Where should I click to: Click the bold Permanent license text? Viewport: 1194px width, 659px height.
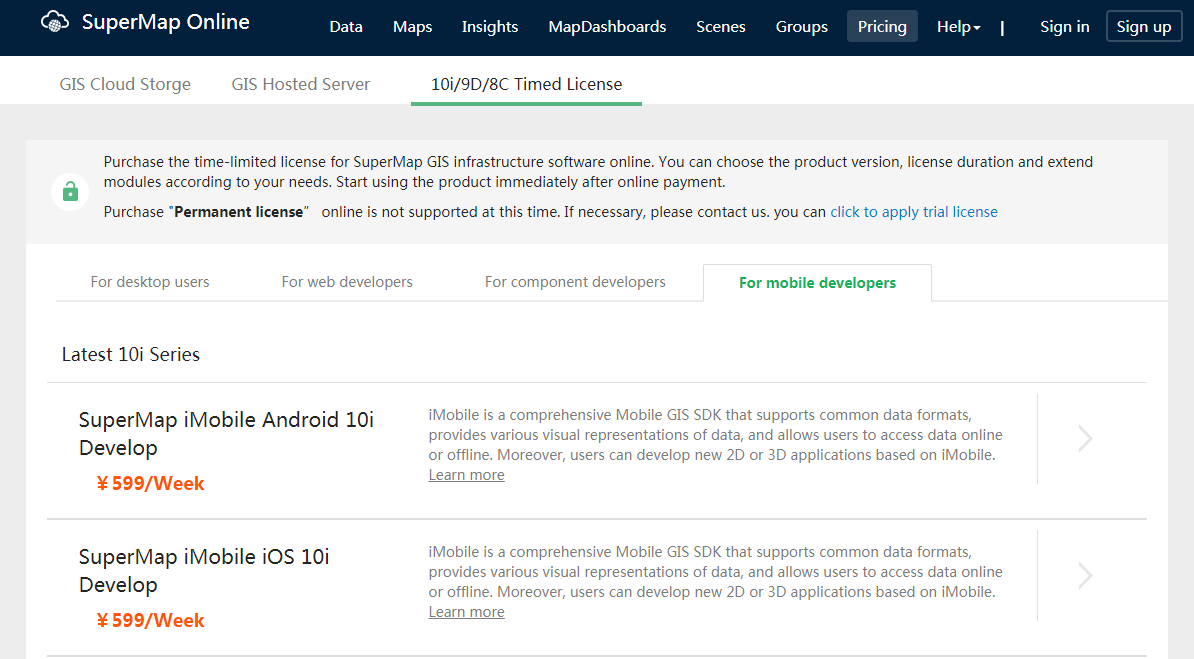238,212
